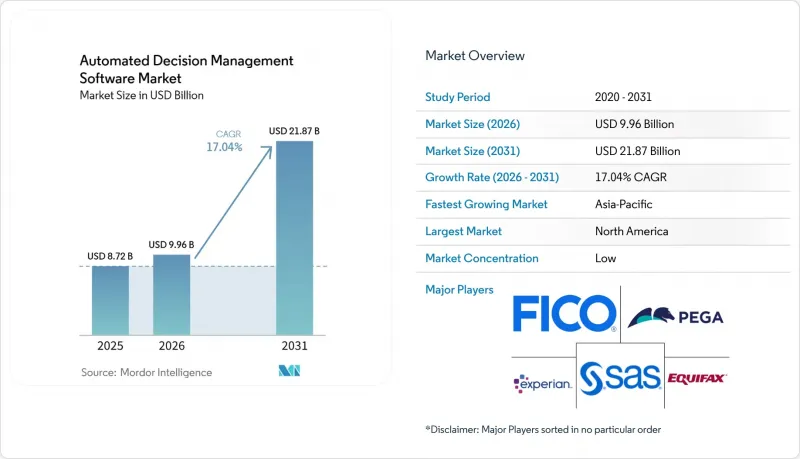Click the 'USD 21.87 Billion' table value
The height and width of the screenshot is (459, 800).
637,151
